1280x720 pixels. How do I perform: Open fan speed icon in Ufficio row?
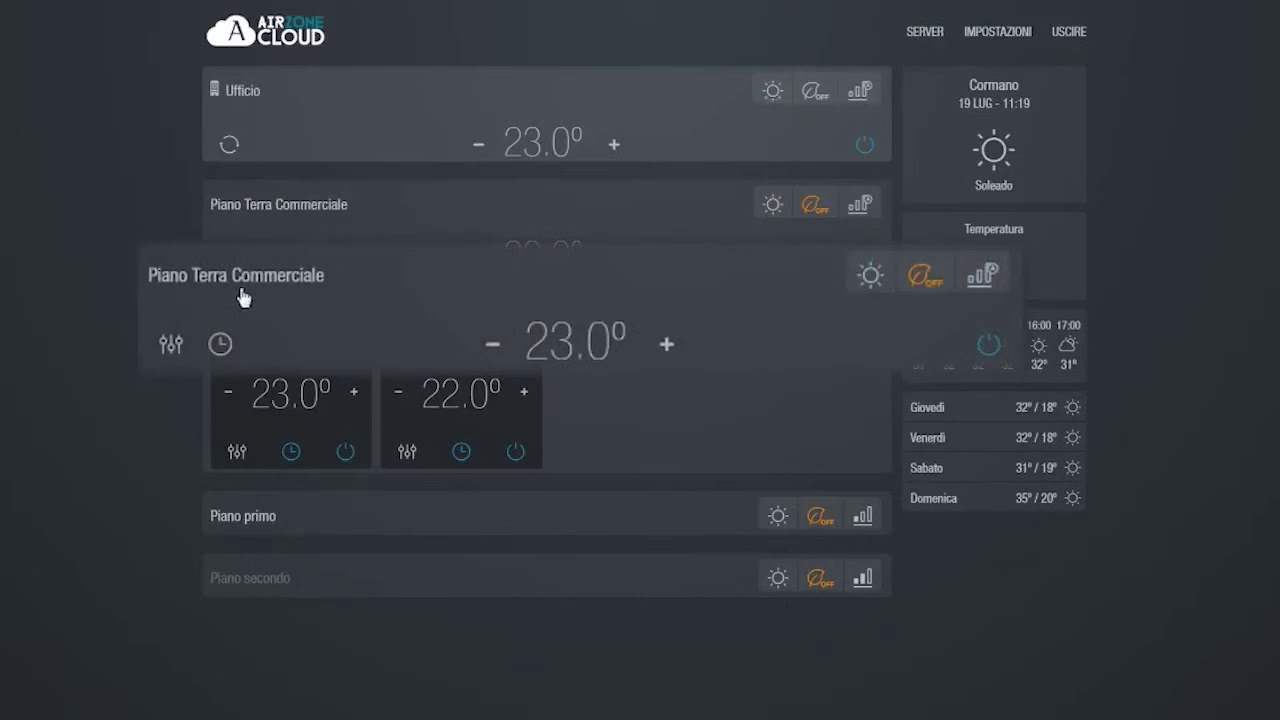(x=860, y=91)
